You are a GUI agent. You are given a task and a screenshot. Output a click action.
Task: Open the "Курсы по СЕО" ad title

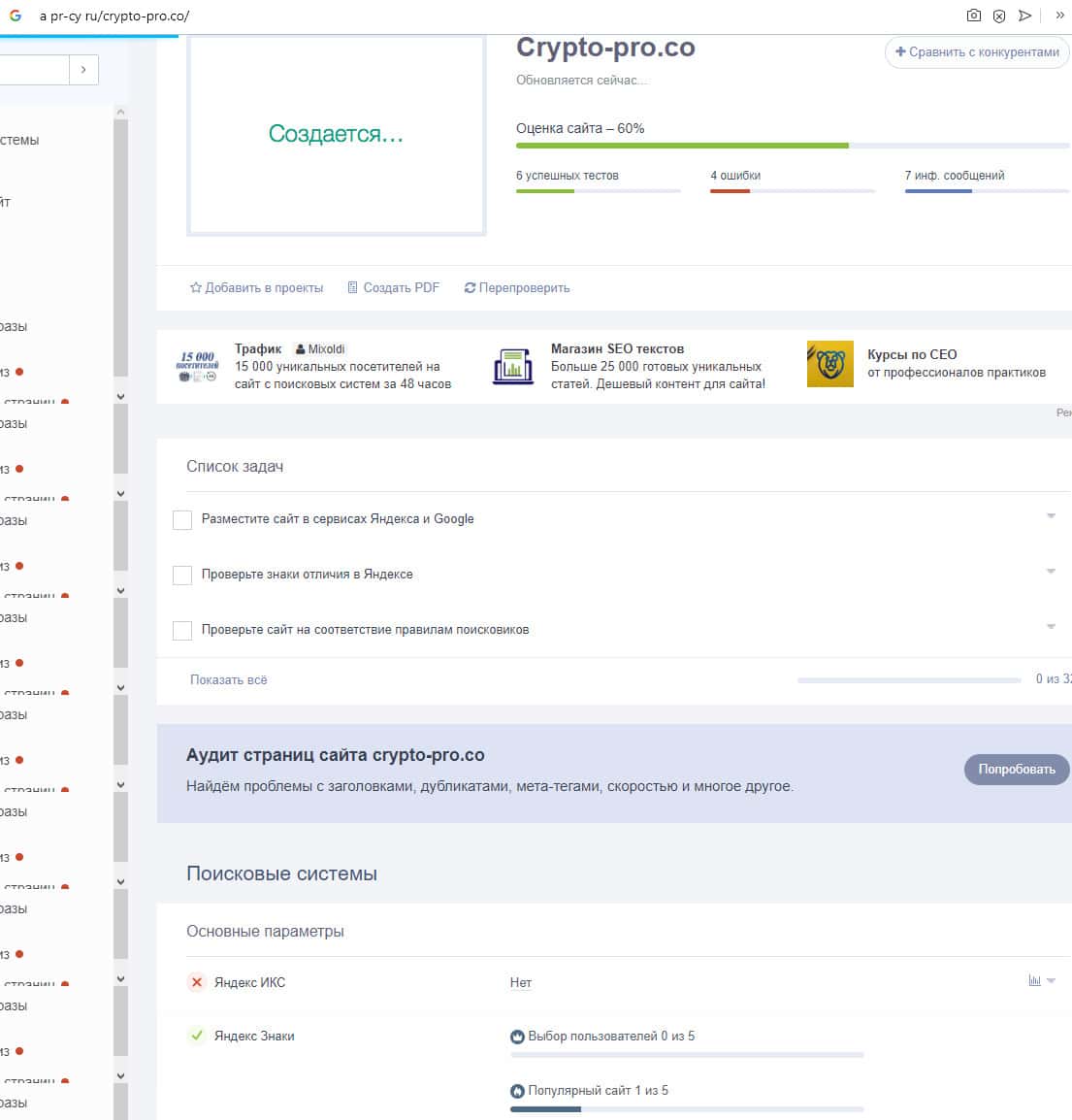pyautogui.click(x=912, y=354)
